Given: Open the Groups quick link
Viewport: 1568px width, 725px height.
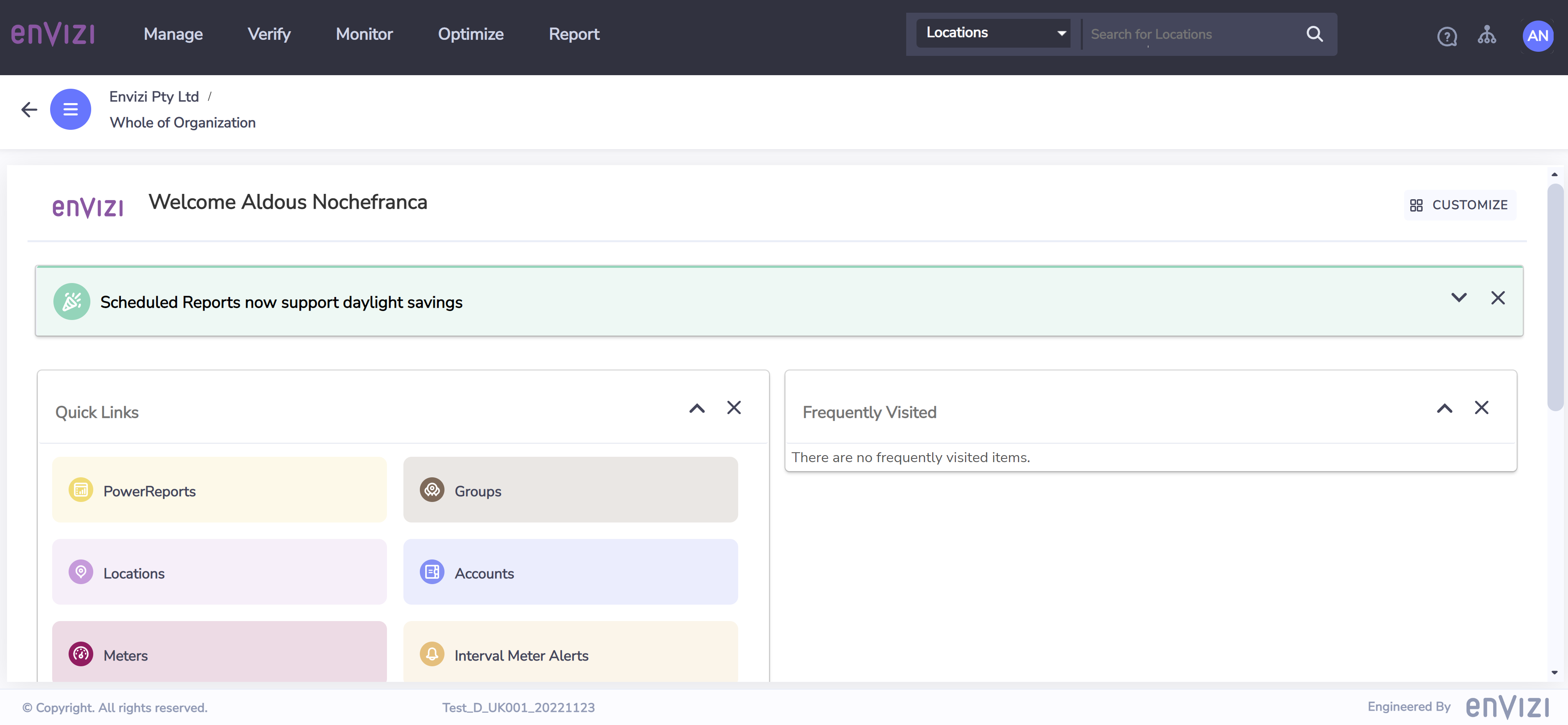Looking at the screenshot, I should tap(570, 490).
